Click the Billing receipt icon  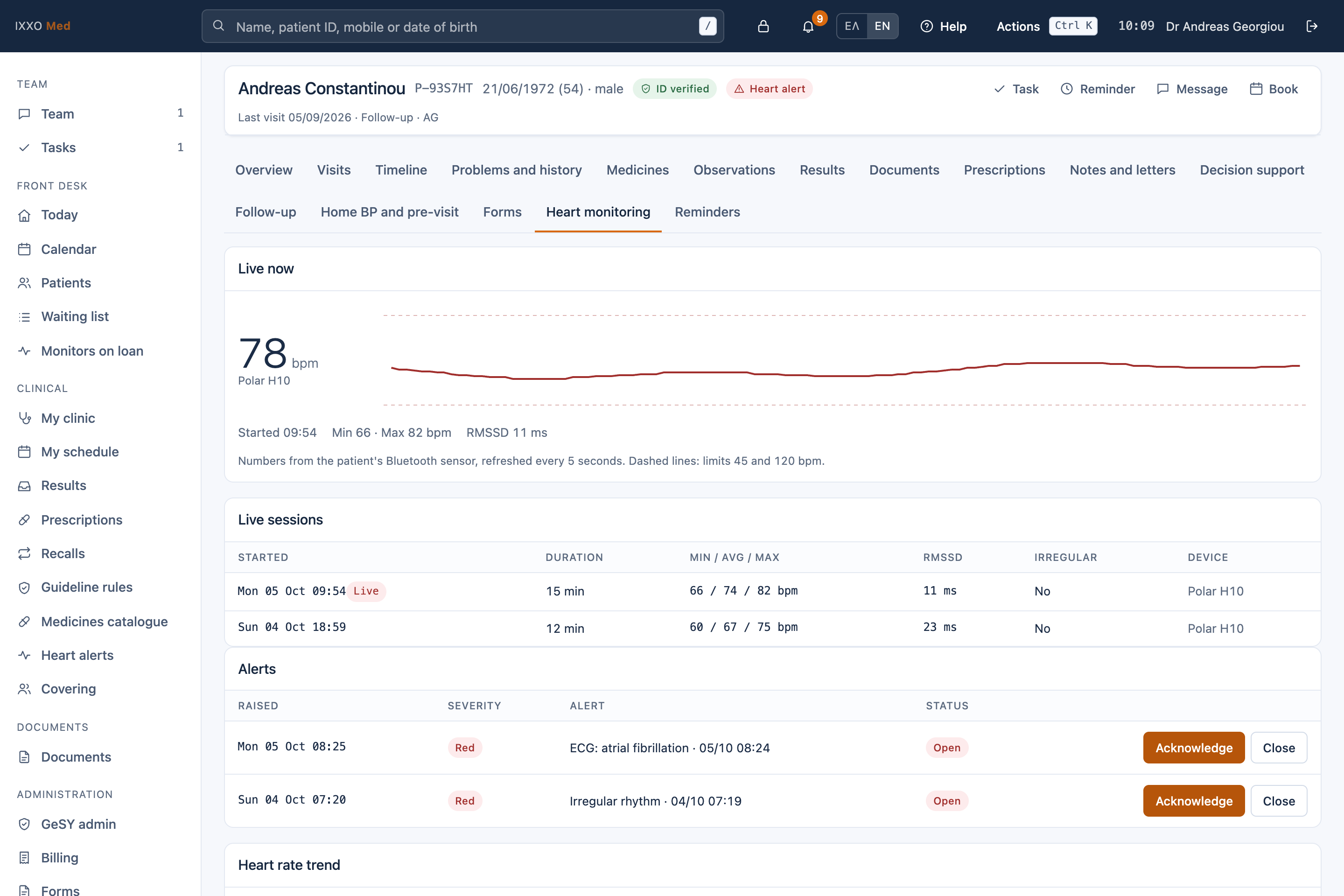point(24,858)
